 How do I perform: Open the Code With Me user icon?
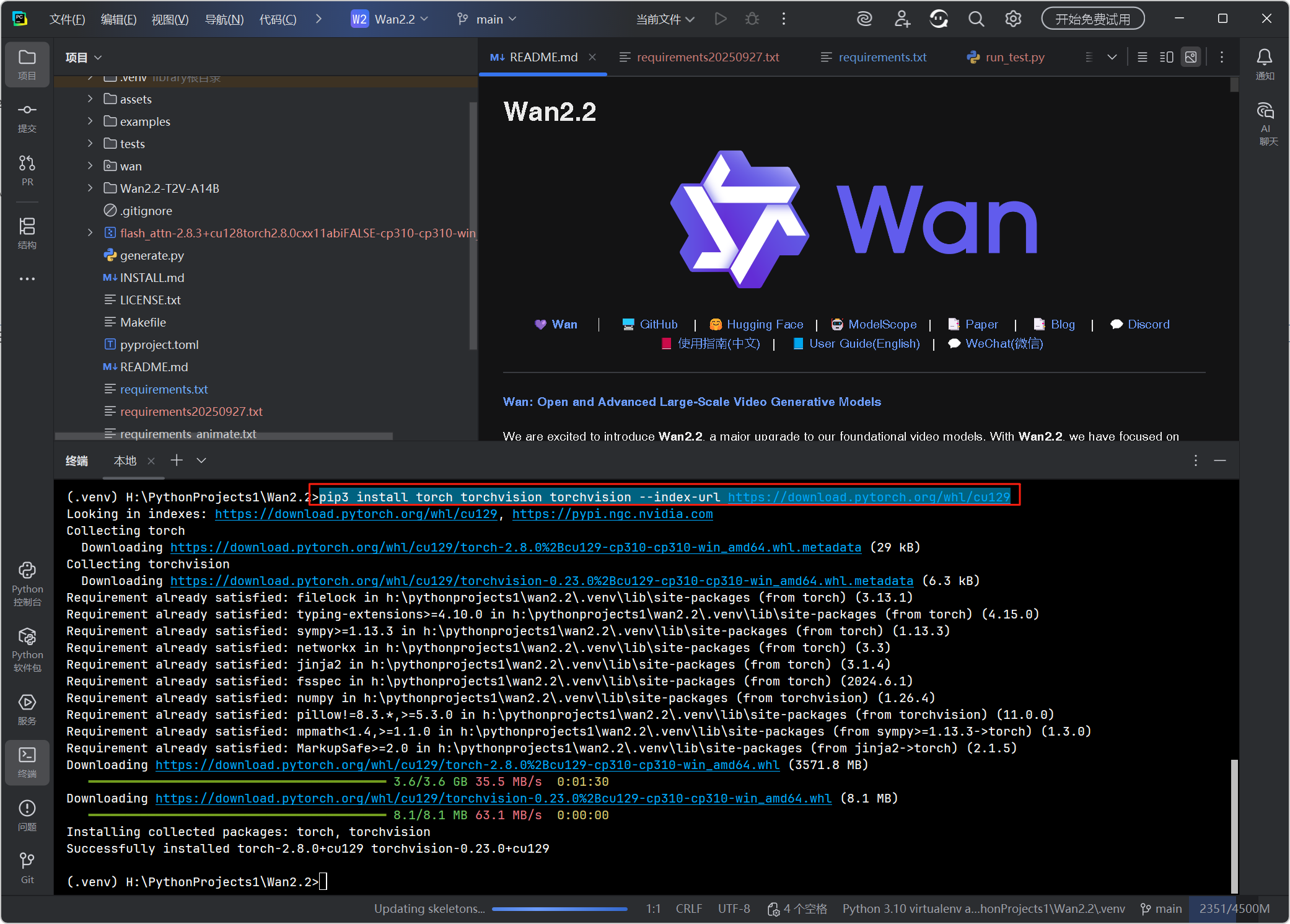pyautogui.click(x=902, y=19)
